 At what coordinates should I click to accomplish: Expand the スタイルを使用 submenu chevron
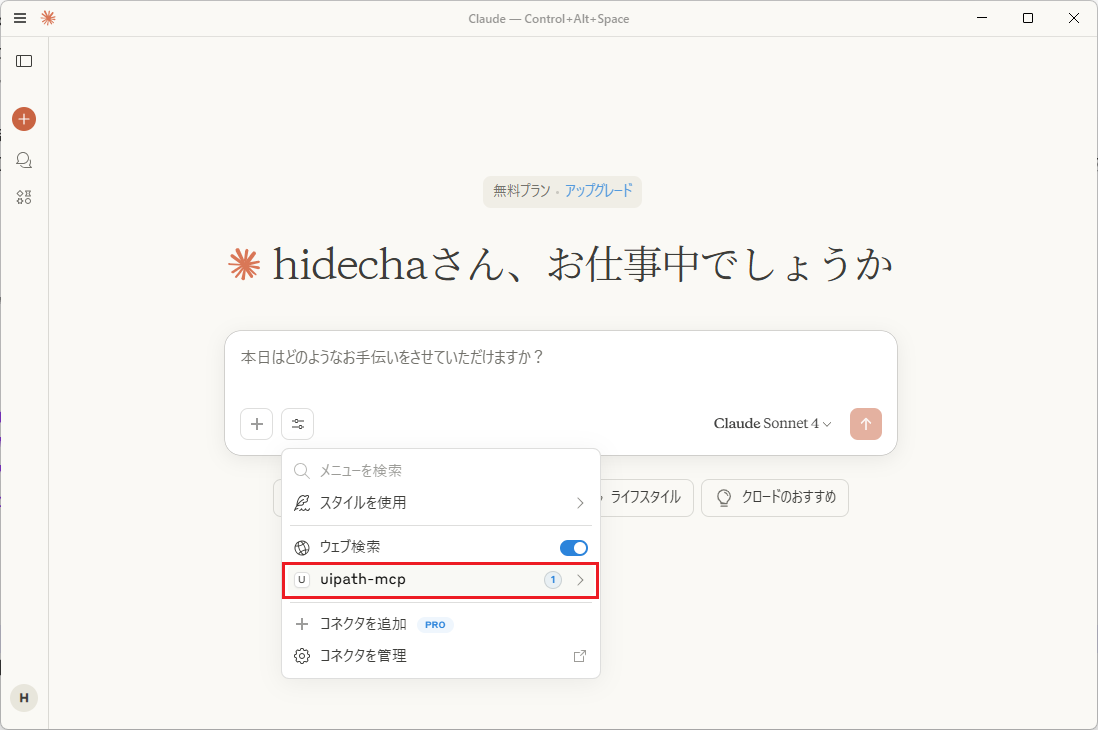(580, 503)
